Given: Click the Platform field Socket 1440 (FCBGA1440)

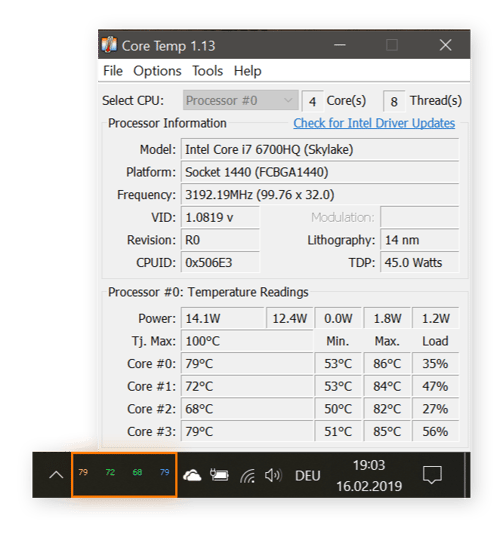Looking at the screenshot, I should pyautogui.click(x=320, y=172).
